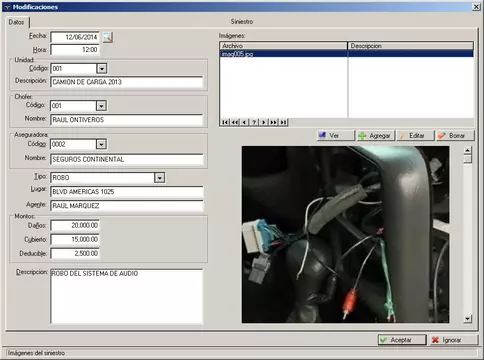Click the image preview scroll down arrow
The height and width of the screenshot is (360, 484).
[467, 319]
